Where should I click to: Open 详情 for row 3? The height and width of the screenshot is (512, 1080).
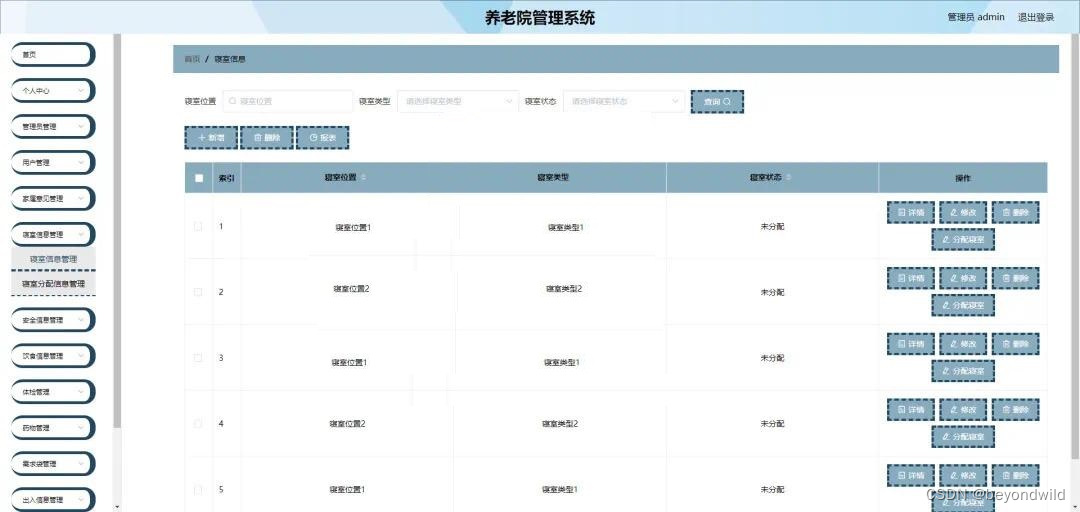(x=911, y=343)
